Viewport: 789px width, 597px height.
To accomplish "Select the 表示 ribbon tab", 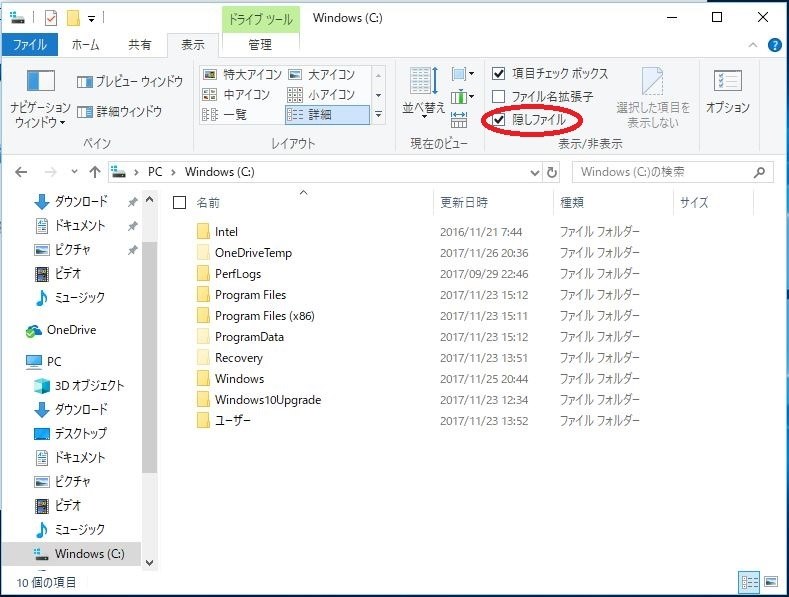I will 193,45.
